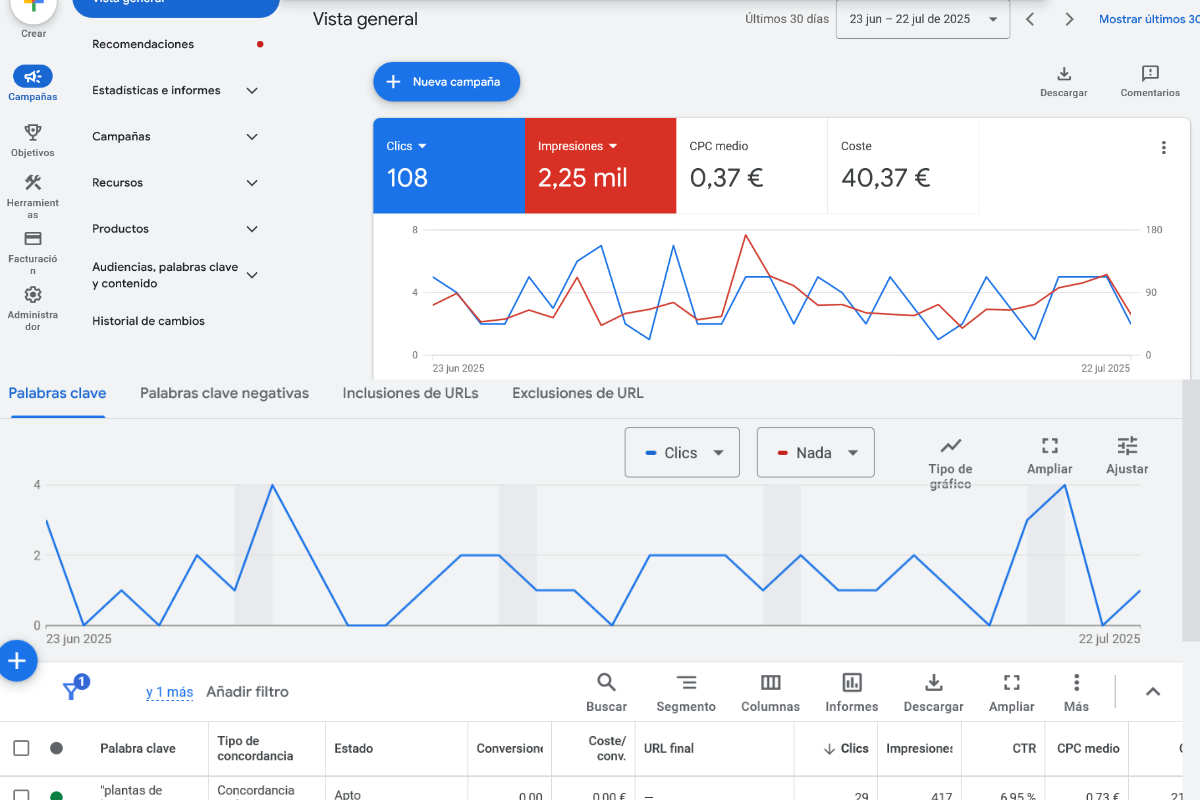
Task: Expand the Estadísticas e informes section
Action: [x=175, y=90]
